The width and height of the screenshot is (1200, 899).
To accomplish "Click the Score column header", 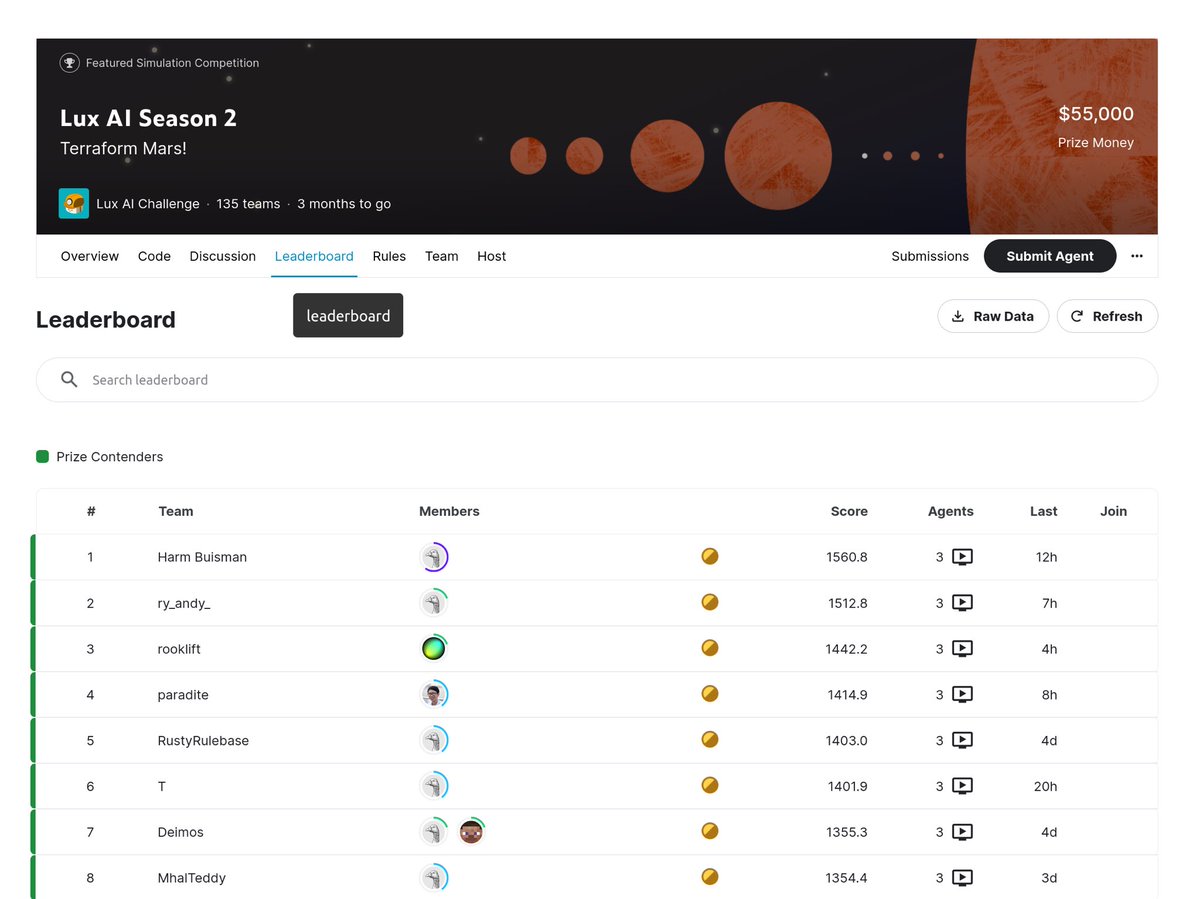I will pos(849,511).
